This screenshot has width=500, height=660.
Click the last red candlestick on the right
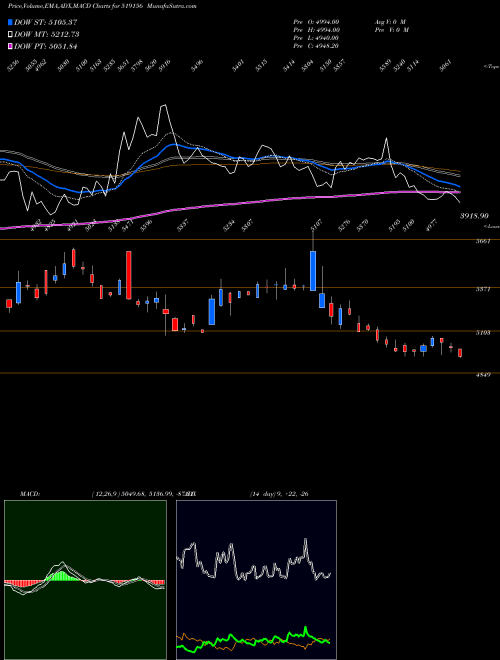coord(460,353)
